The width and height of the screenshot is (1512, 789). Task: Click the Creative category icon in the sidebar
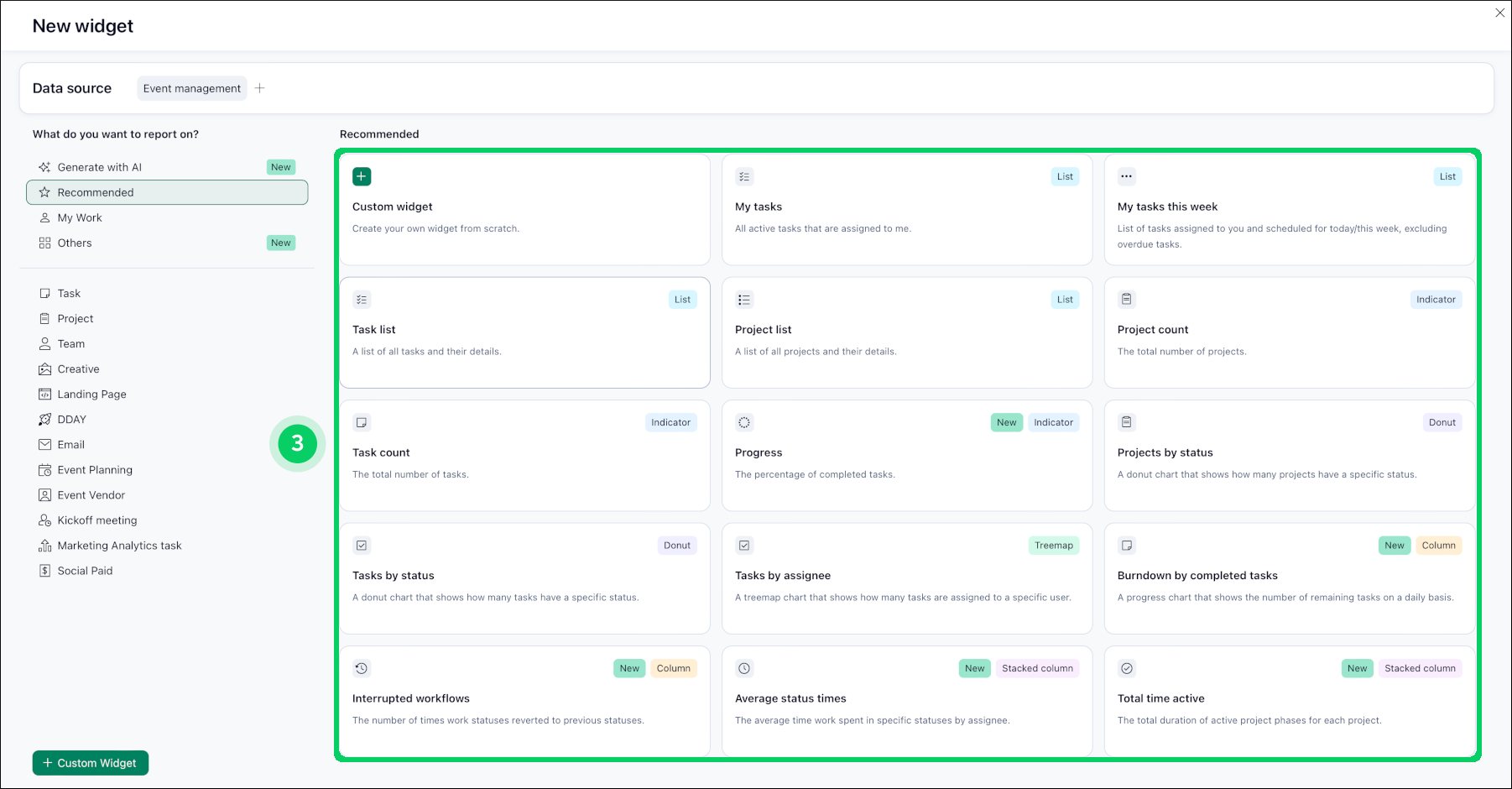[x=45, y=368]
